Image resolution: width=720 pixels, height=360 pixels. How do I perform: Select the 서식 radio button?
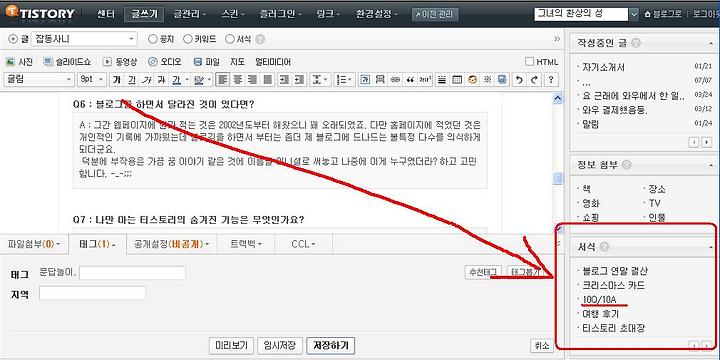(230, 39)
